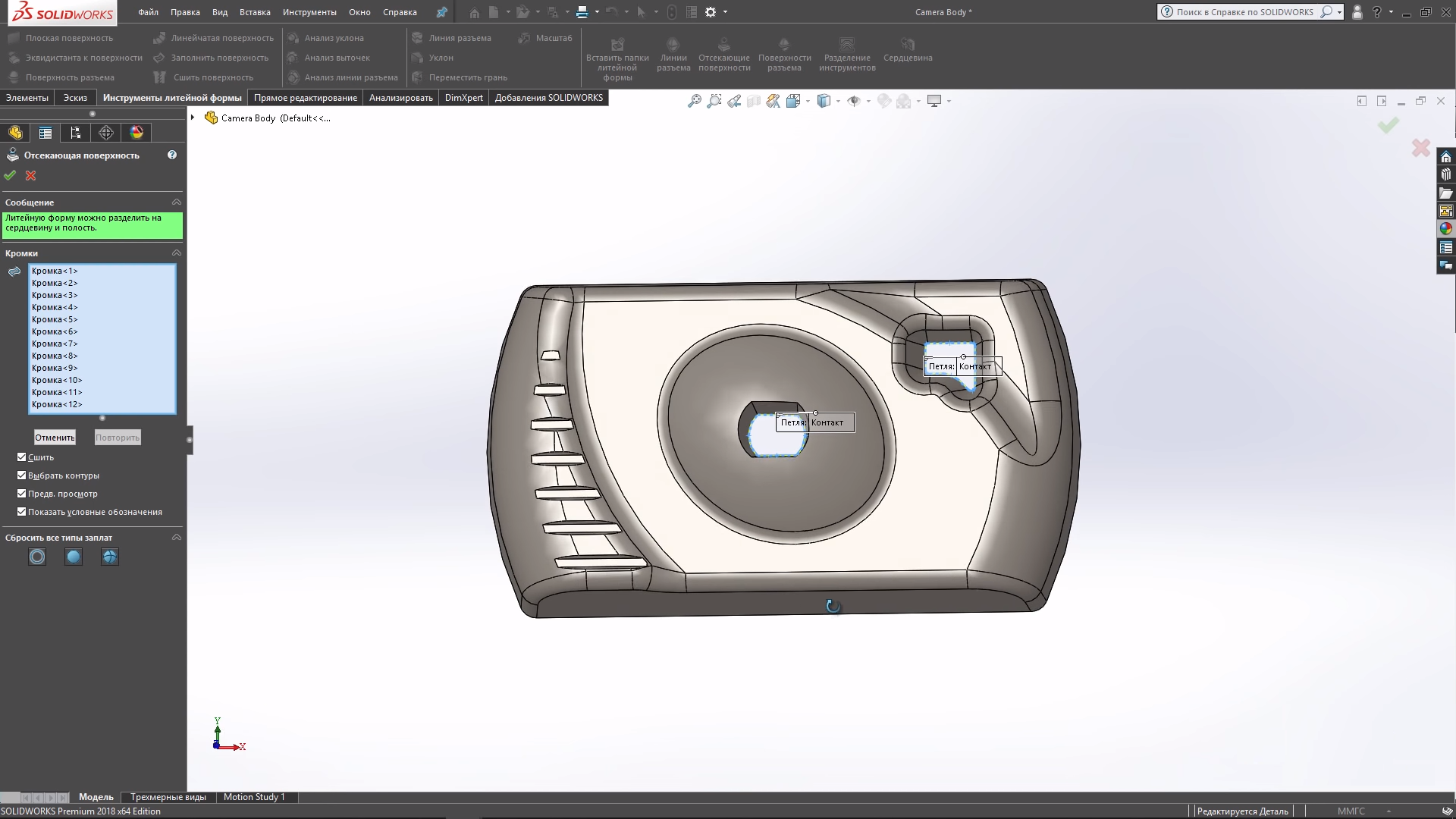1456x819 pixels.
Task: Switch to the Прямое редактирование tab
Action: point(306,98)
